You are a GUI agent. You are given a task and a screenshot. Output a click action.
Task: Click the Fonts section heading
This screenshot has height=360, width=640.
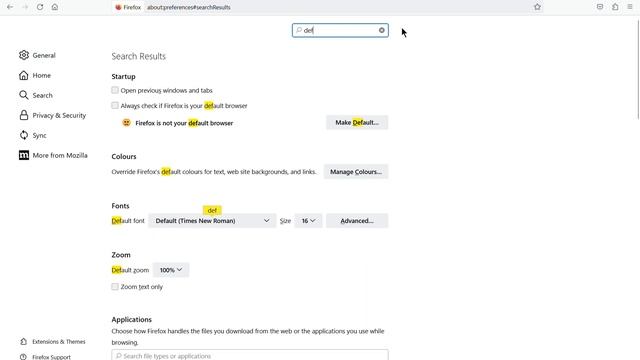click(x=120, y=206)
